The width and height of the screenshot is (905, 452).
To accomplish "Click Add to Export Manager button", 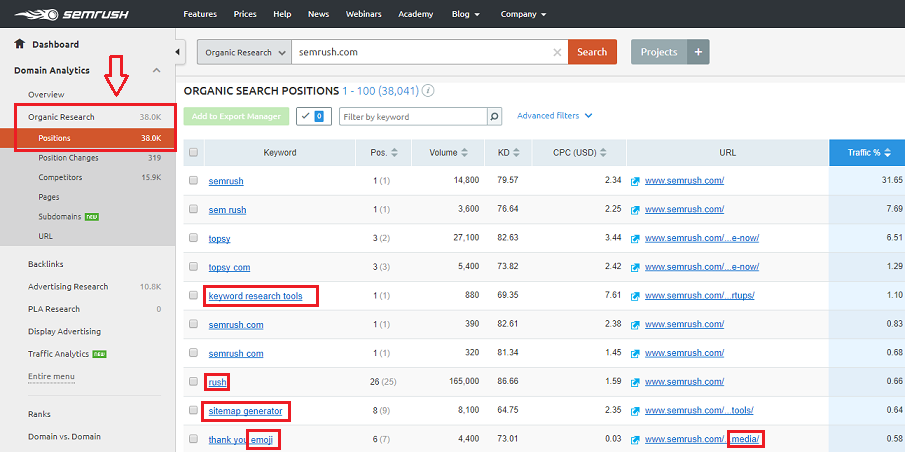I will (x=236, y=116).
